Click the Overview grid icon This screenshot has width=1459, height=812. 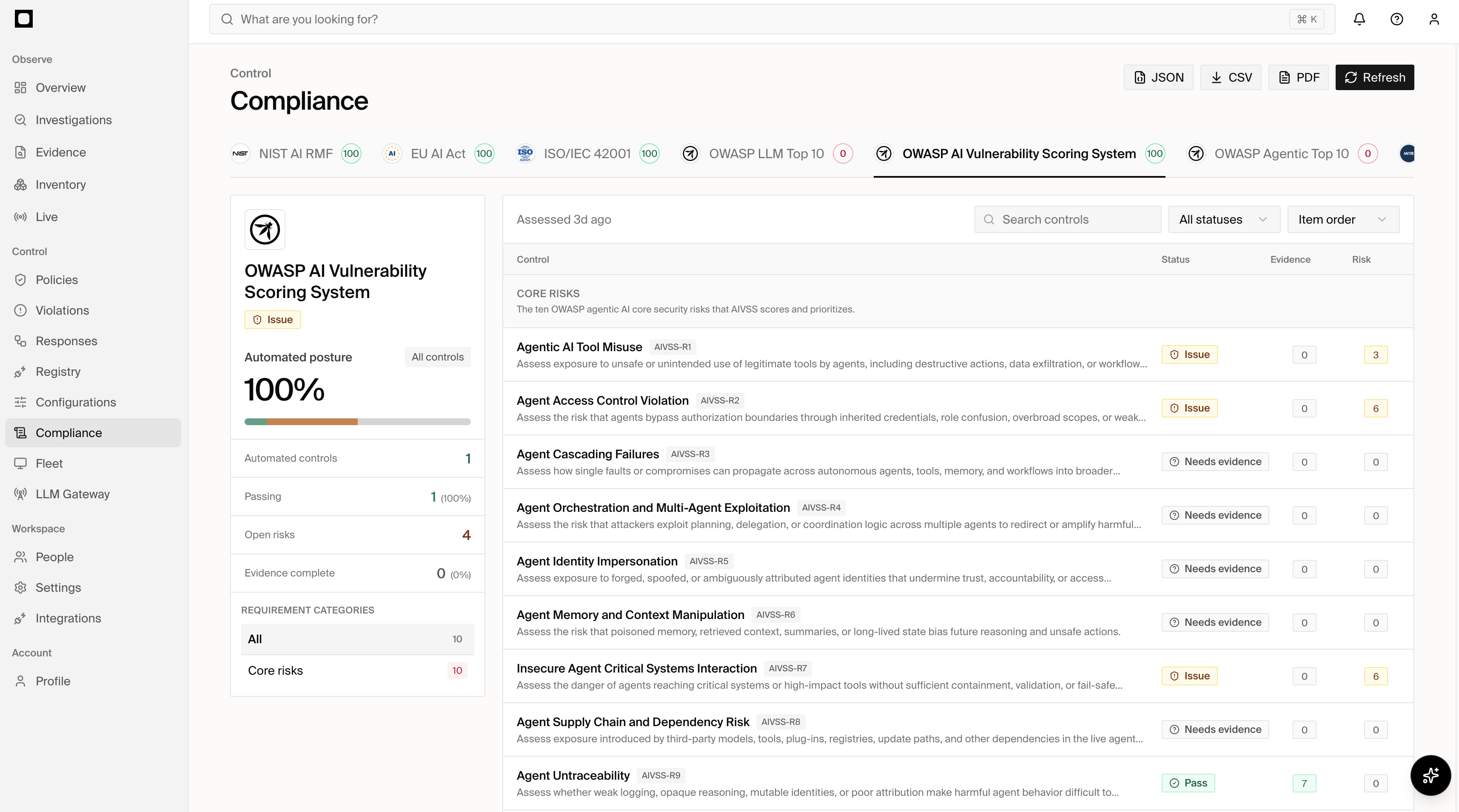(x=20, y=88)
